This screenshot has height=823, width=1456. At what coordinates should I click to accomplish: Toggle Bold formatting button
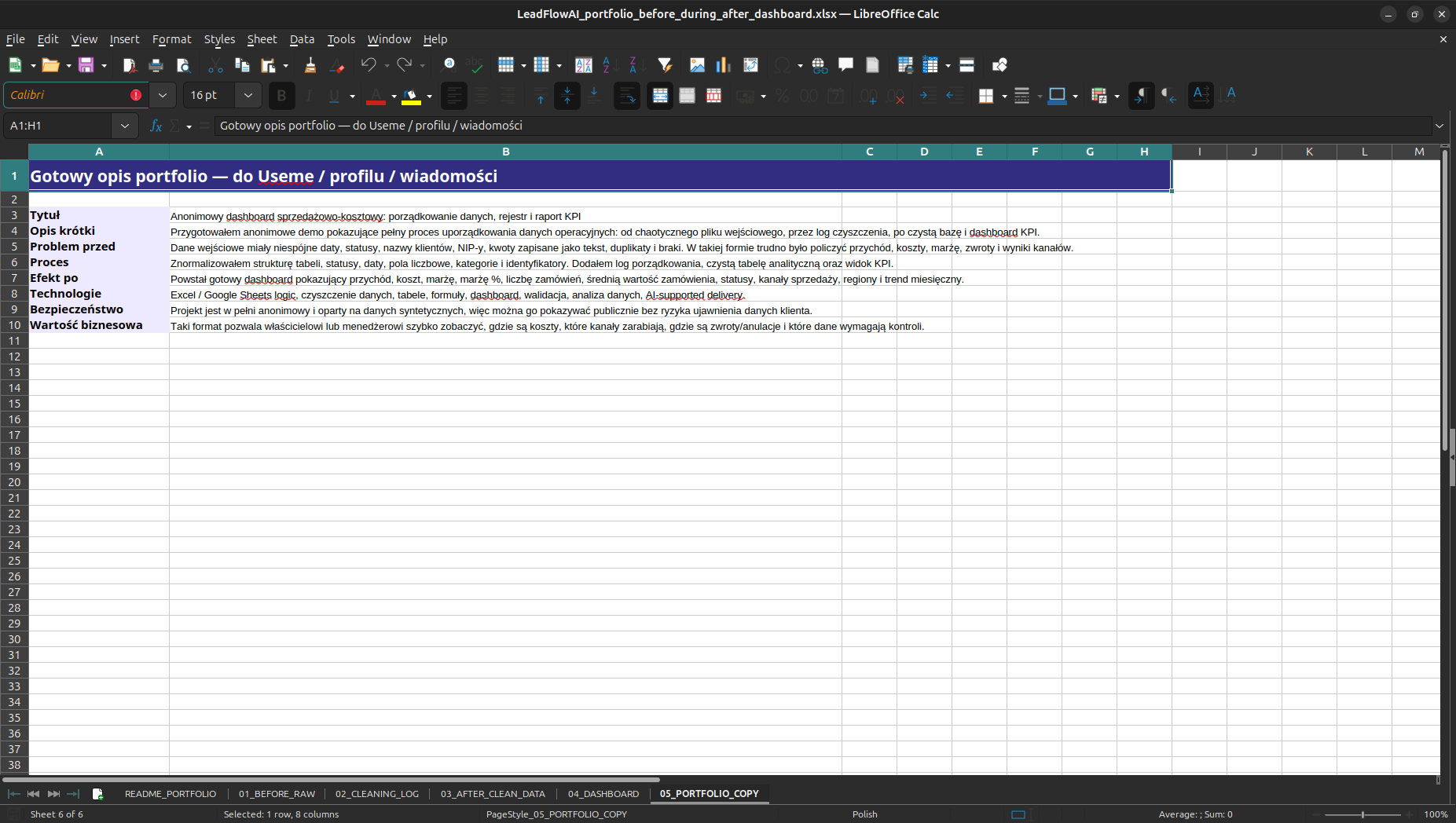coord(281,96)
